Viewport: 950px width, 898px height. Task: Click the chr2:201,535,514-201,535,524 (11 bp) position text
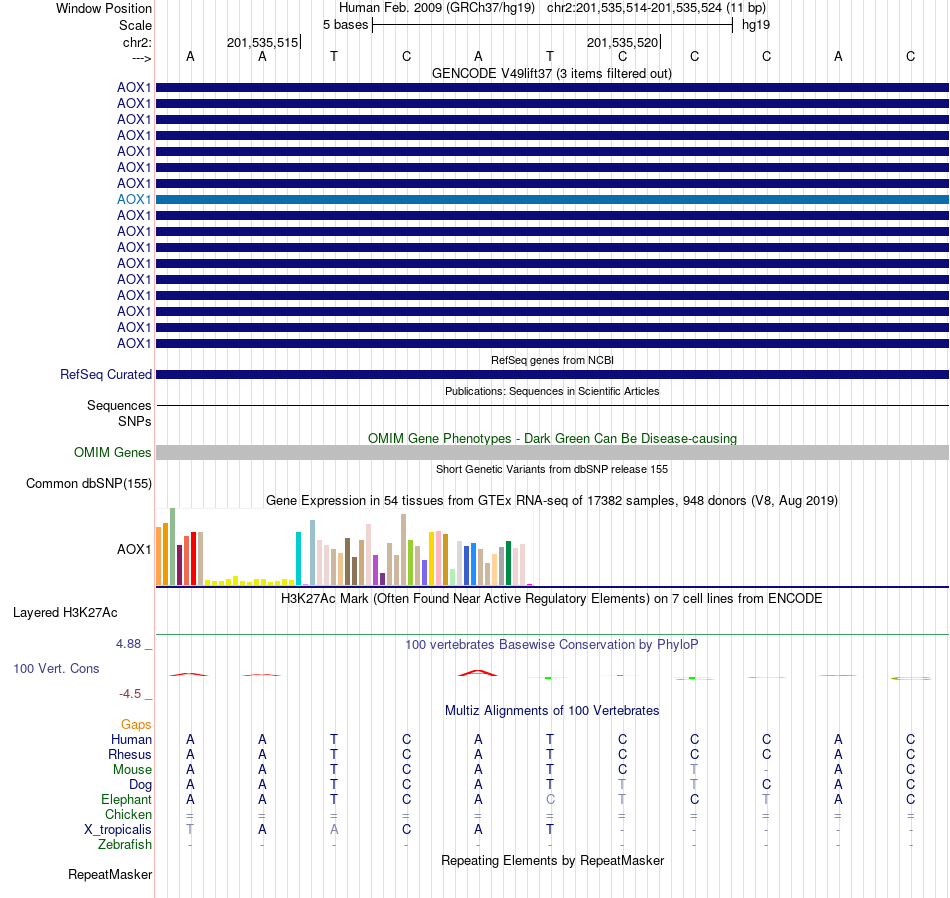[x=656, y=8]
